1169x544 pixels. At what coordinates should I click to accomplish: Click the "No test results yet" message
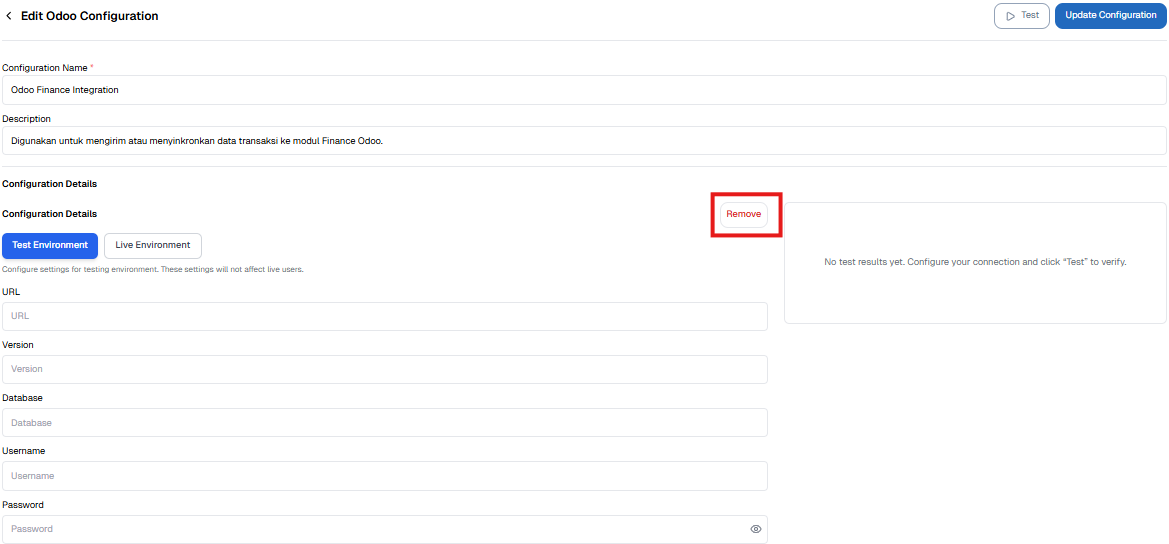975,263
